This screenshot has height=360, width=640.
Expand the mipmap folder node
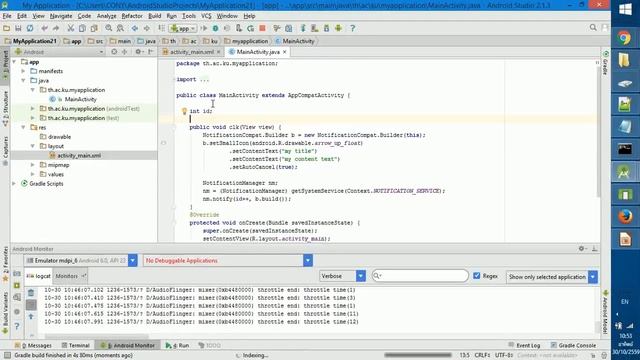tap(33, 165)
